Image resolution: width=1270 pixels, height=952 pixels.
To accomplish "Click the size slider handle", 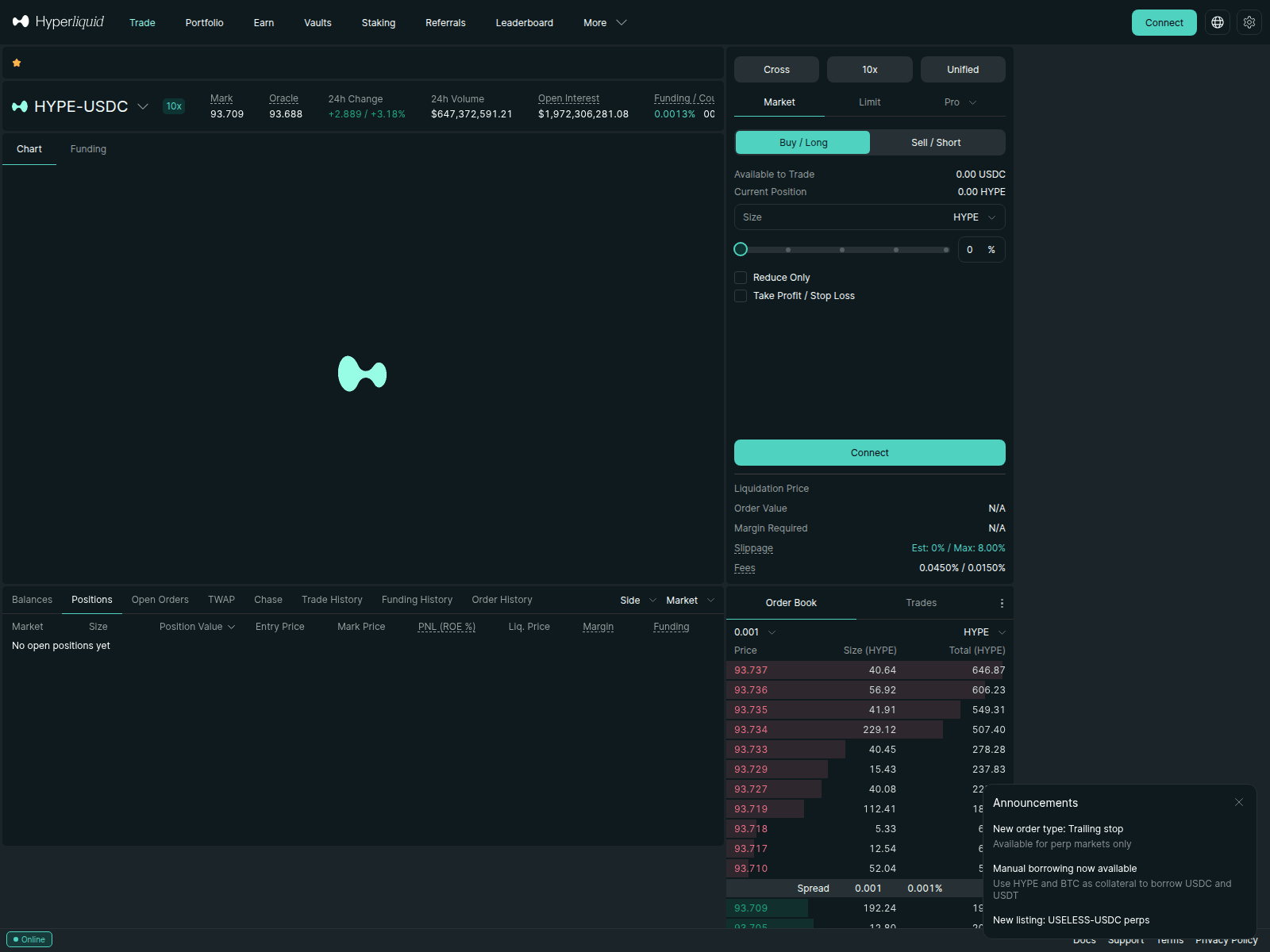I will coord(741,249).
